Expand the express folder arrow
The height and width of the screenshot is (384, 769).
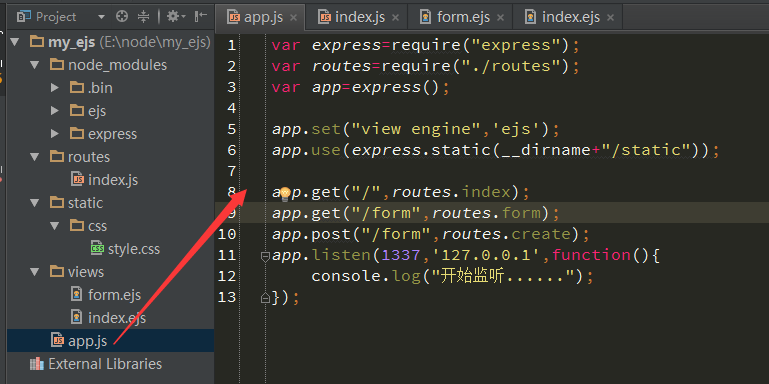tap(54, 134)
